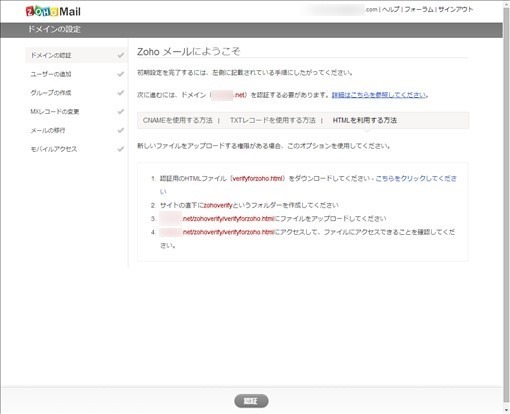This screenshot has height=414, width=510.
Task: Click the ドメインの設定 title bar text
Action: 54,29
